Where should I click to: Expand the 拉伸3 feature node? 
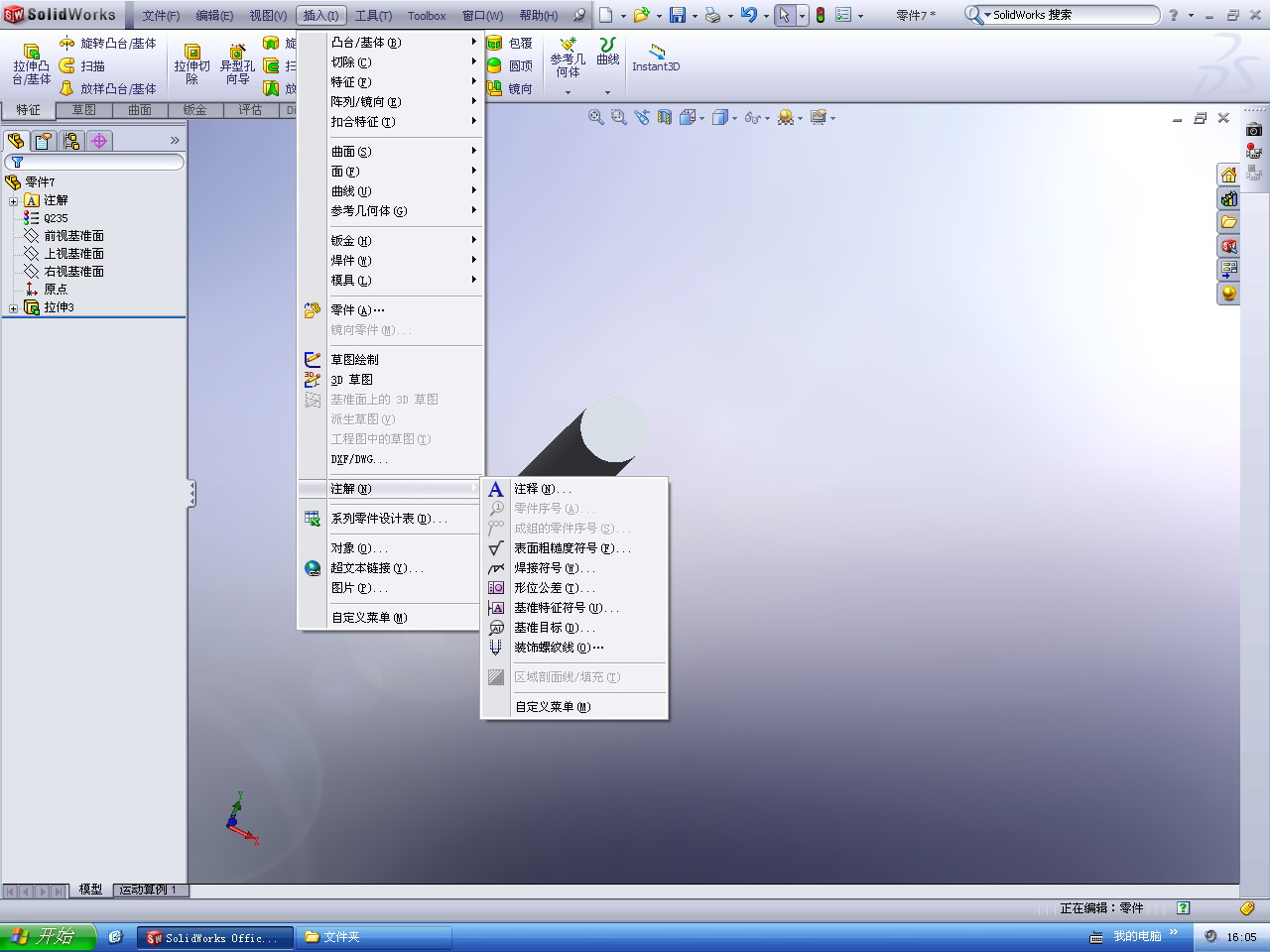(x=13, y=307)
